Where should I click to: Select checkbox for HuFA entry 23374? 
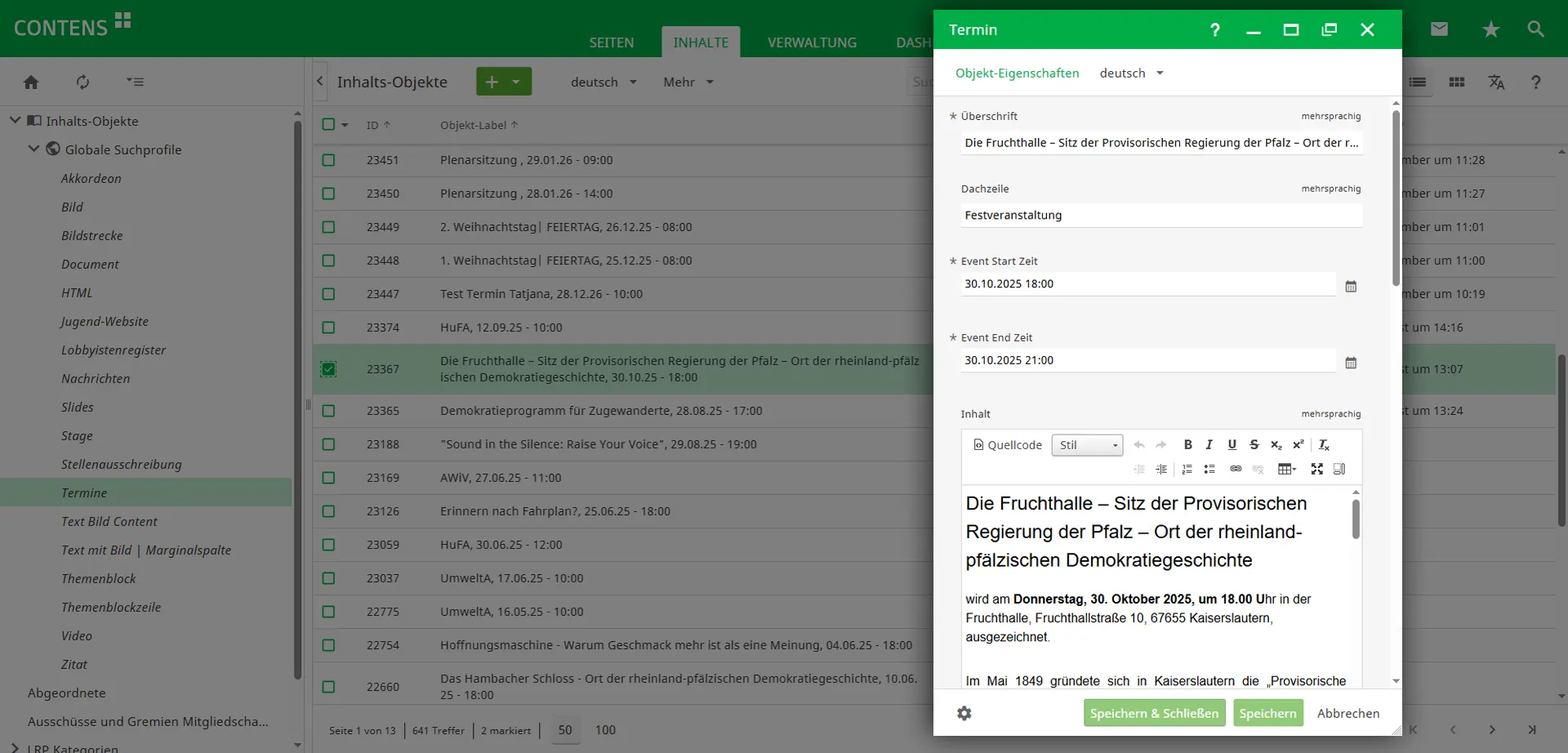[328, 327]
